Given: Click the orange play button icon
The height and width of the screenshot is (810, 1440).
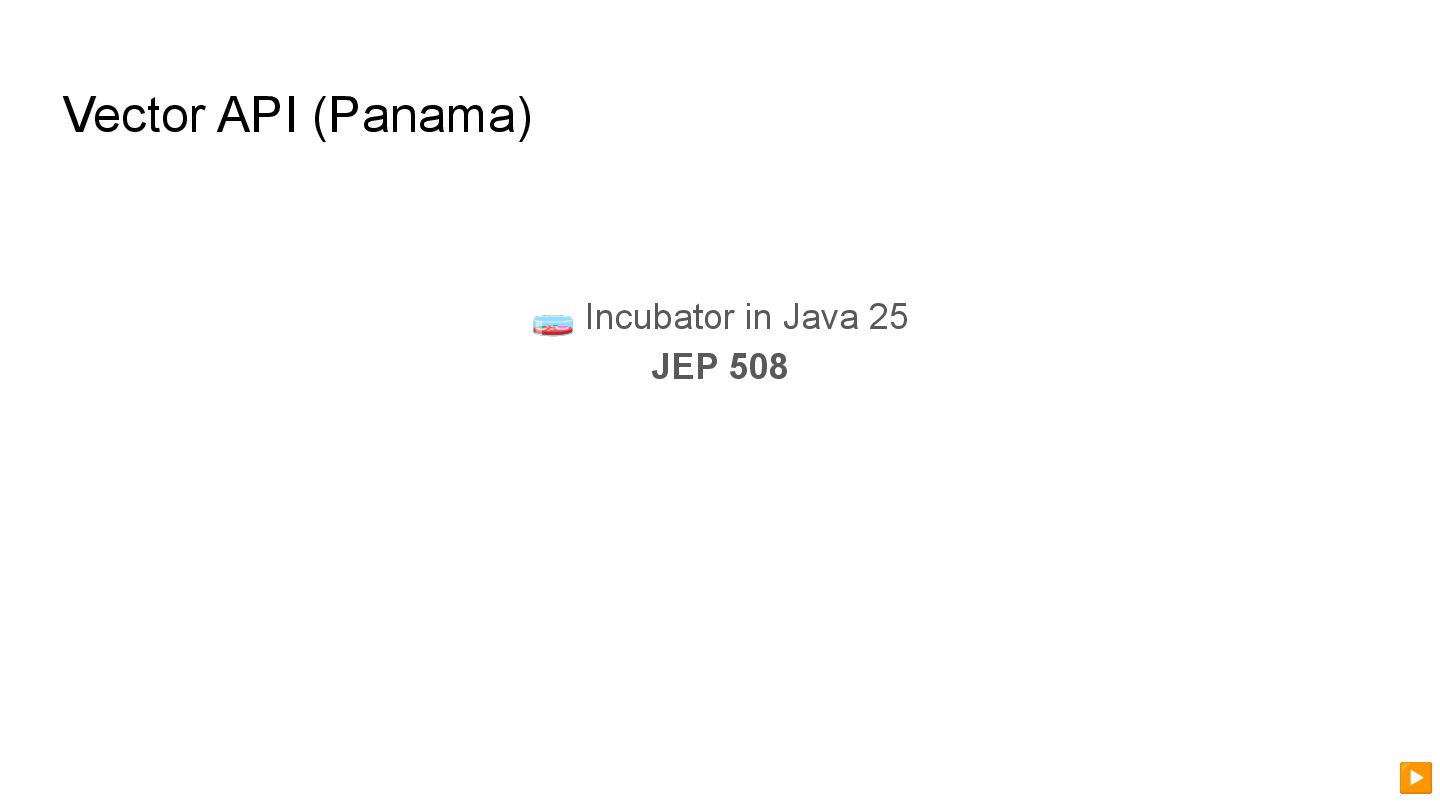Looking at the screenshot, I should [x=1415, y=777].
